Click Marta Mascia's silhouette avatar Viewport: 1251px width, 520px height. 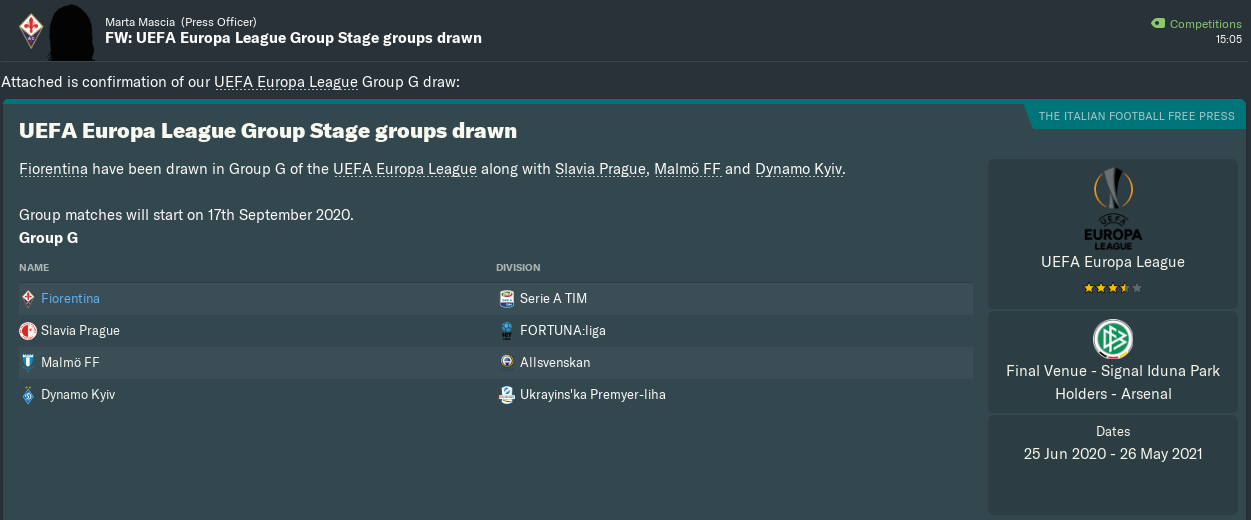pos(75,30)
